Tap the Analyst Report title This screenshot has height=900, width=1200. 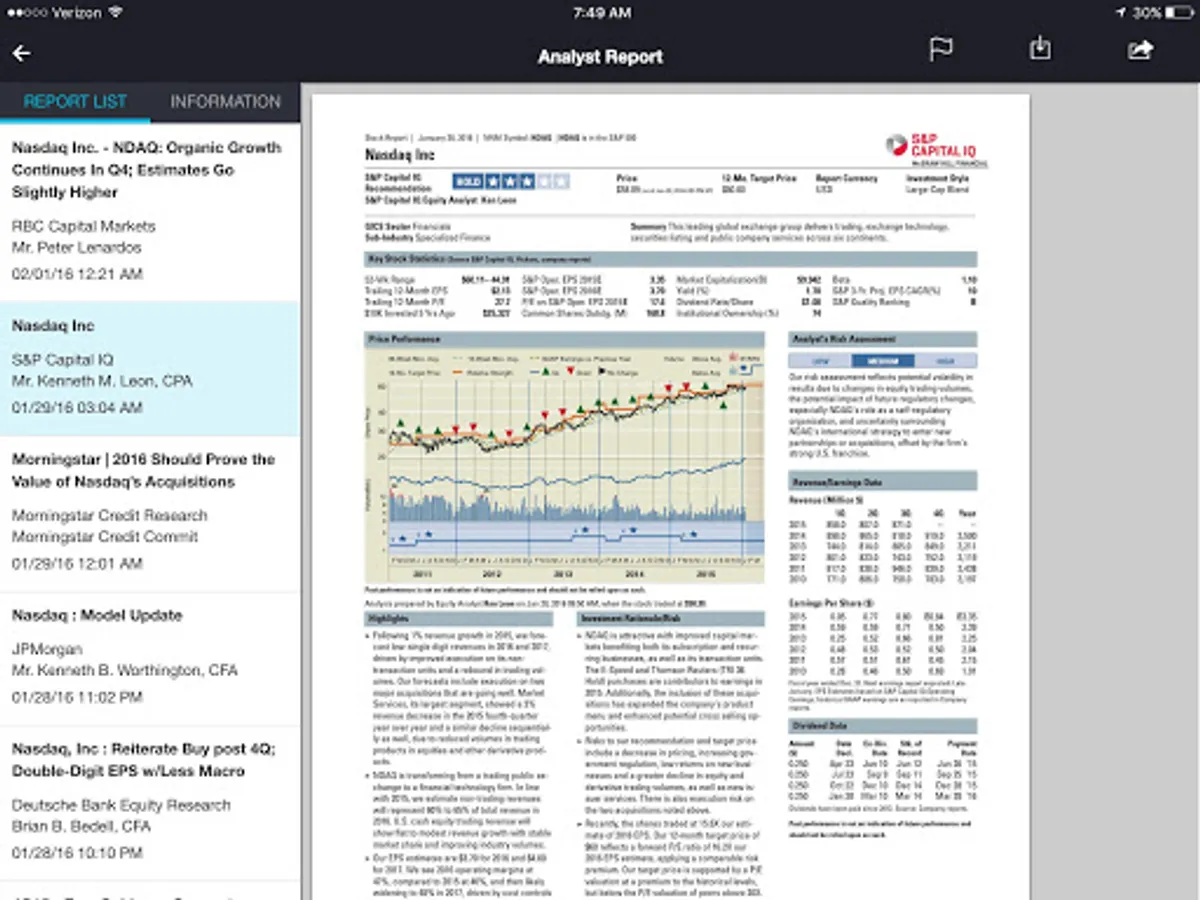click(x=600, y=57)
